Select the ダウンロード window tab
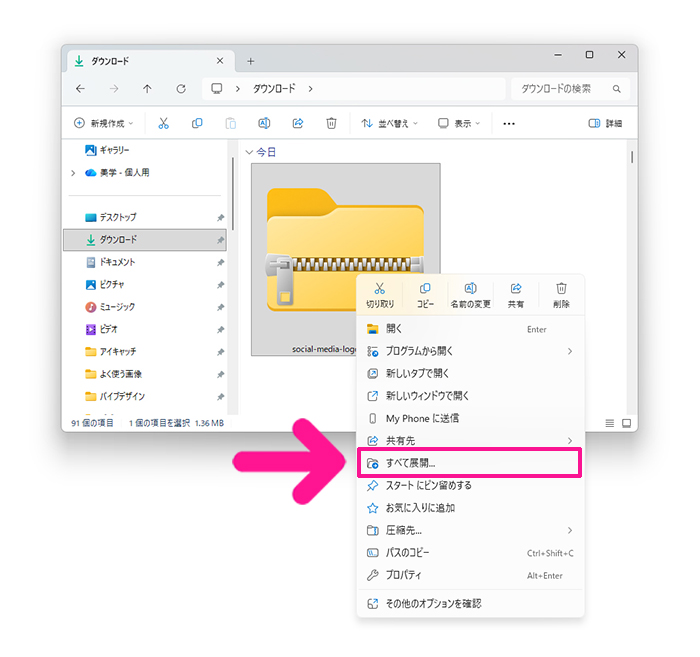The height and width of the screenshot is (657, 700). tap(151, 61)
